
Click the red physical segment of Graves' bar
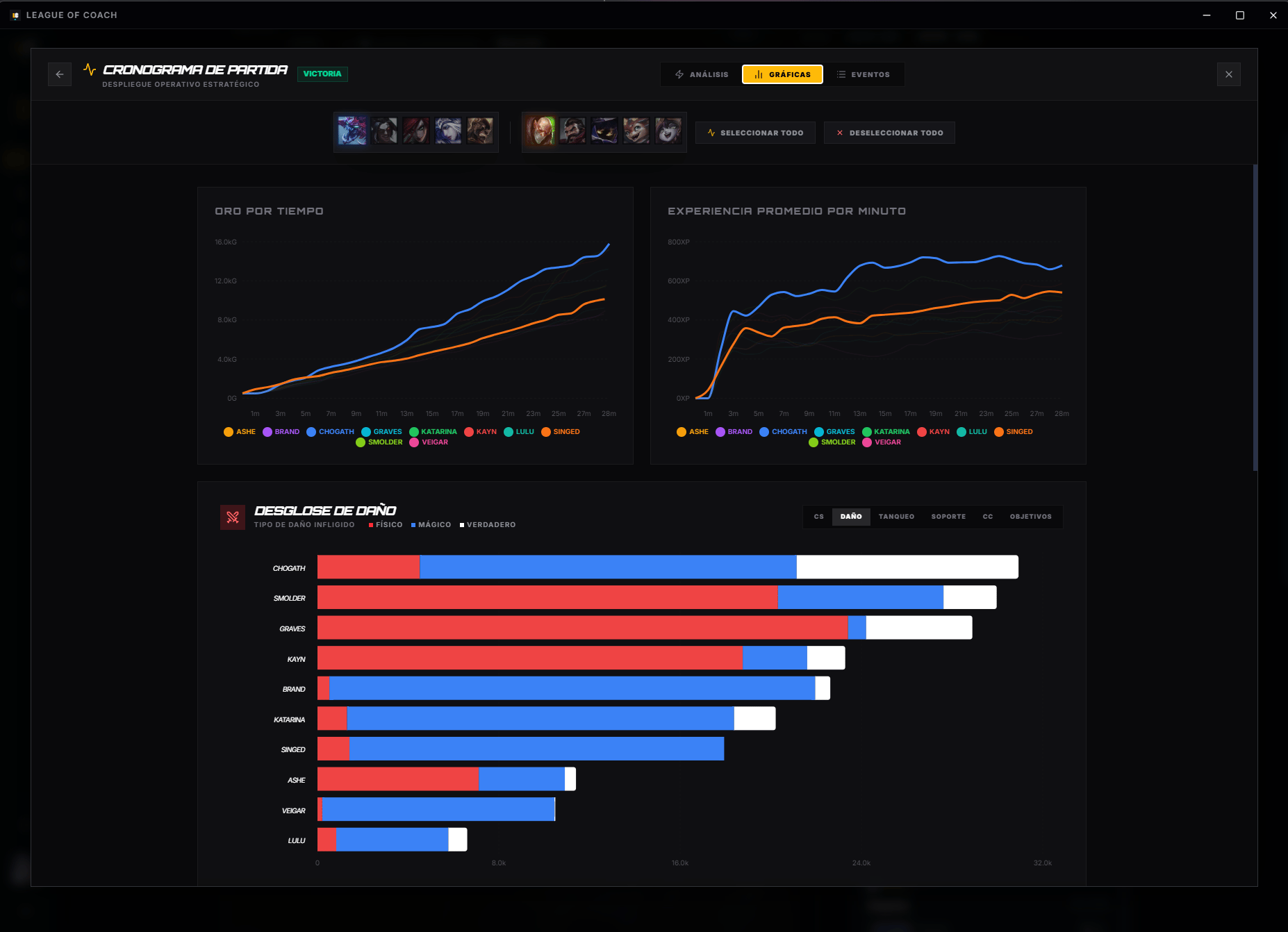582,628
